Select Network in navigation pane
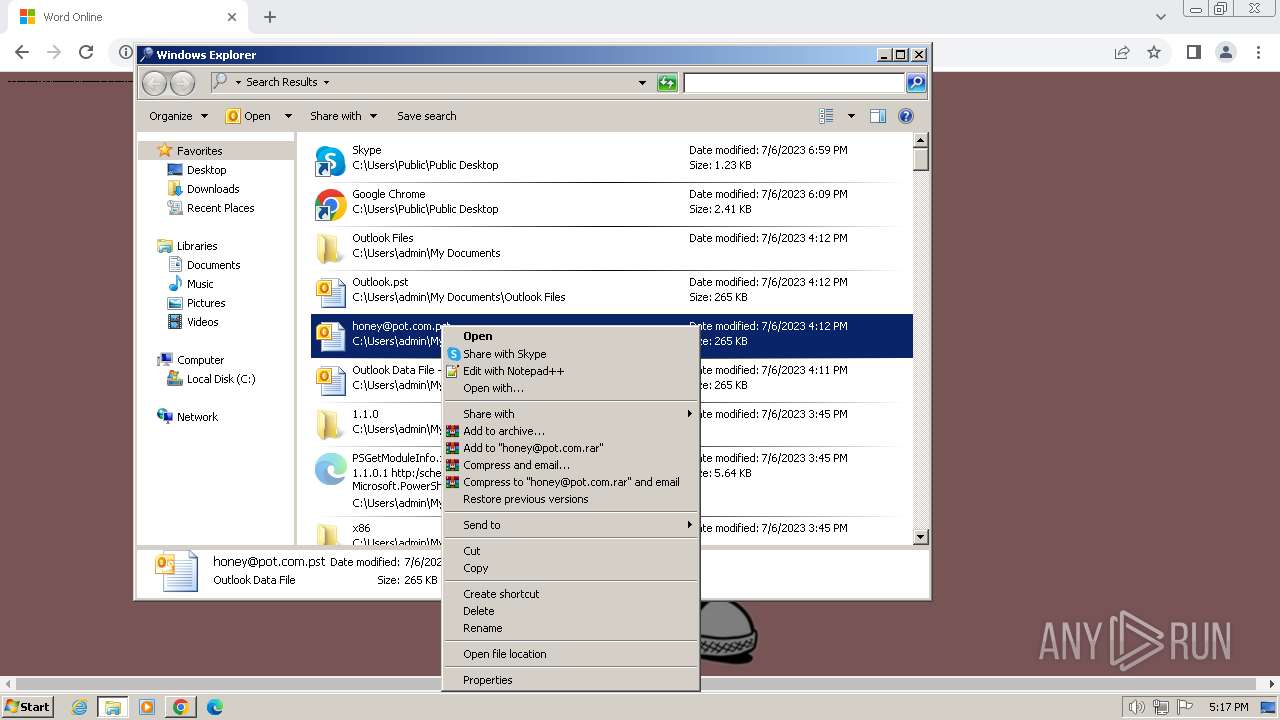 (197, 417)
